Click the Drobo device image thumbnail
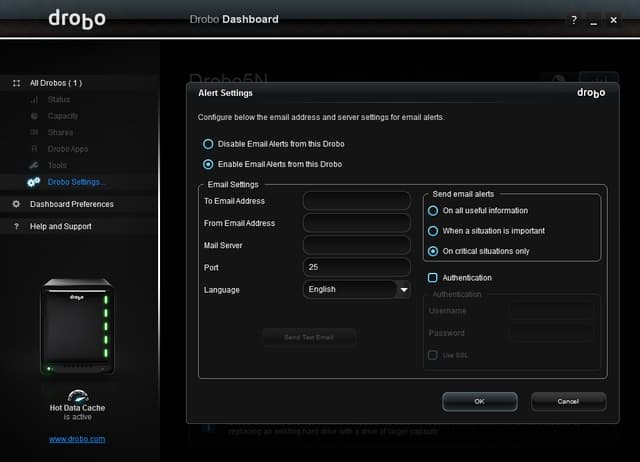The height and width of the screenshot is (462, 640). (x=78, y=326)
